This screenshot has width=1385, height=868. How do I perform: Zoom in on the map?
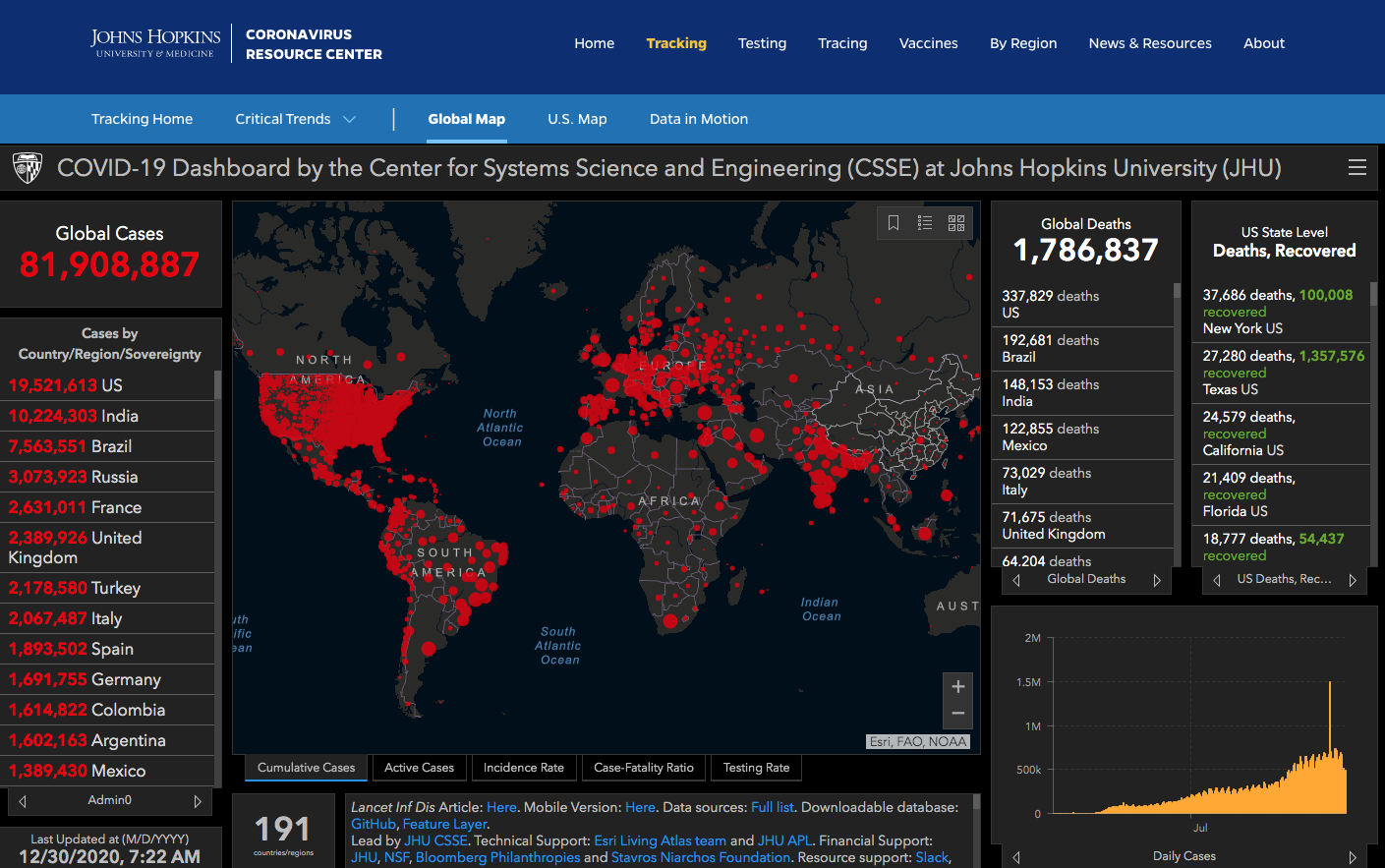958,687
